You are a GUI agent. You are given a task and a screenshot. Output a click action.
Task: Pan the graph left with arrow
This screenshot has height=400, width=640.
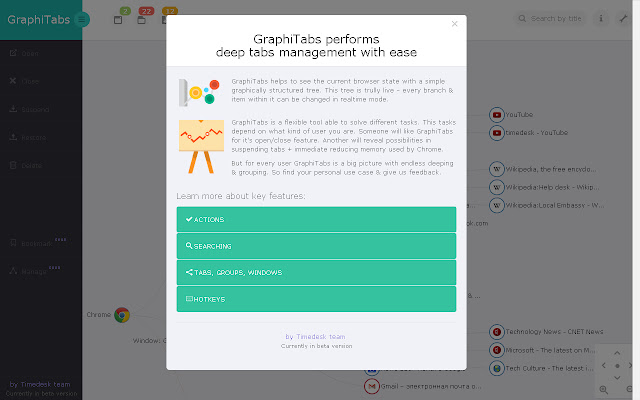click(x=604, y=365)
